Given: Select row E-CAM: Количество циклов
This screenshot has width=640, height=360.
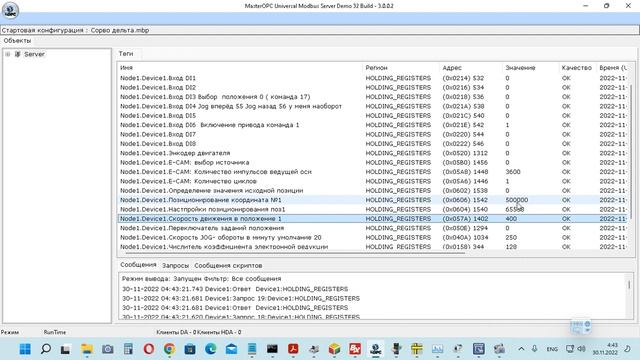Looking at the screenshot, I should [373, 181].
